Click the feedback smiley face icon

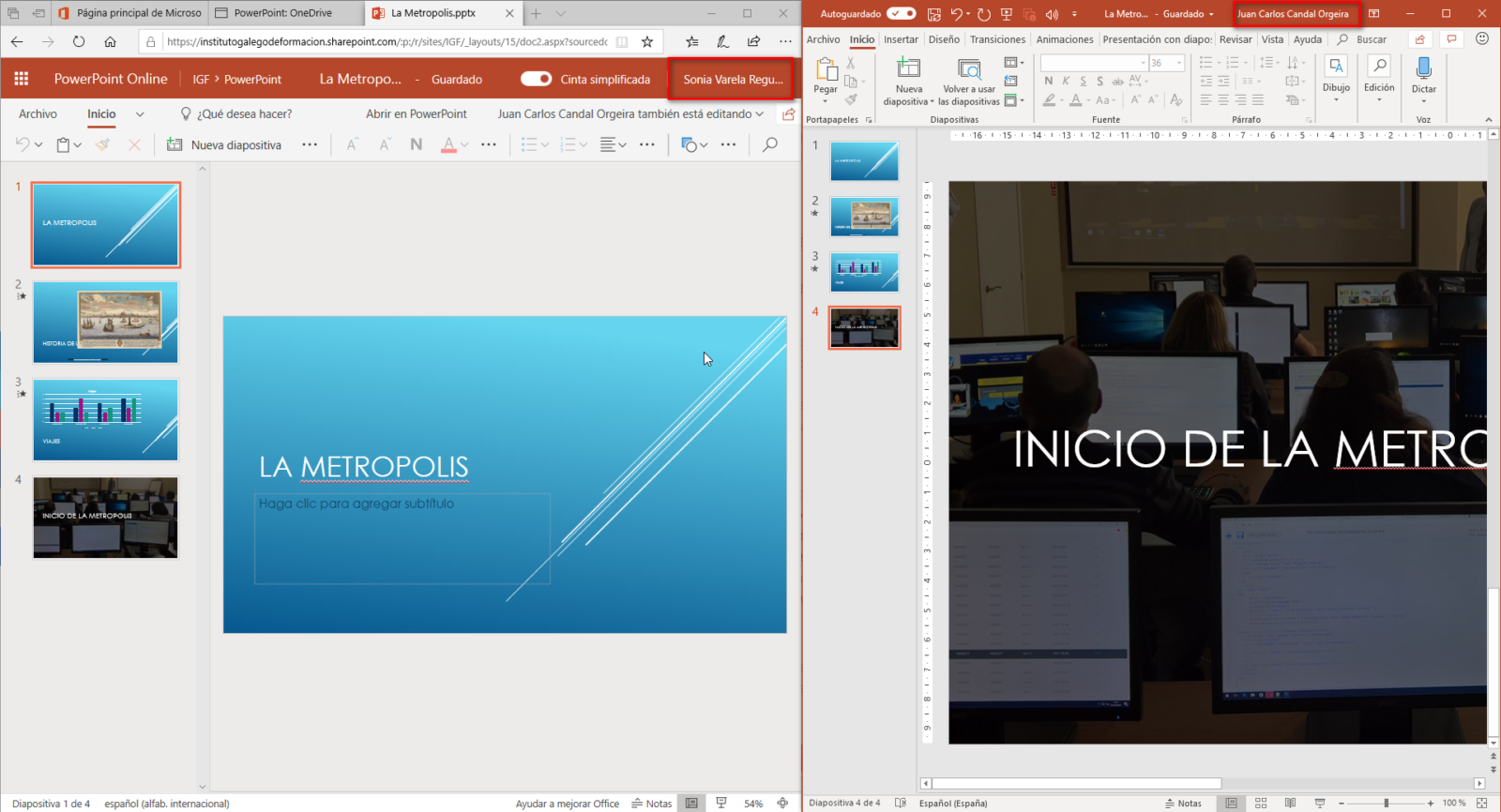[x=1482, y=39]
